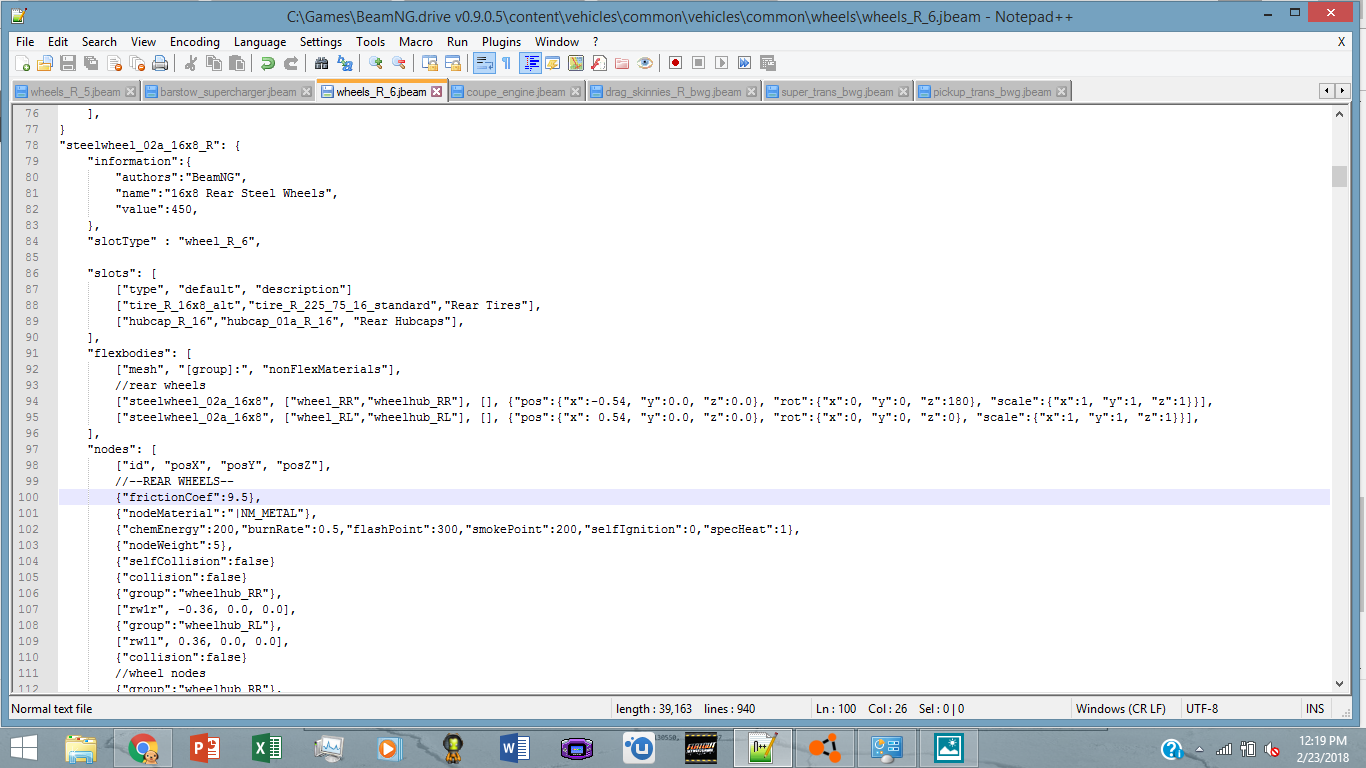Toggle the Folder as Workspace panel
Screen dimensions: 1366x768
tap(622, 63)
